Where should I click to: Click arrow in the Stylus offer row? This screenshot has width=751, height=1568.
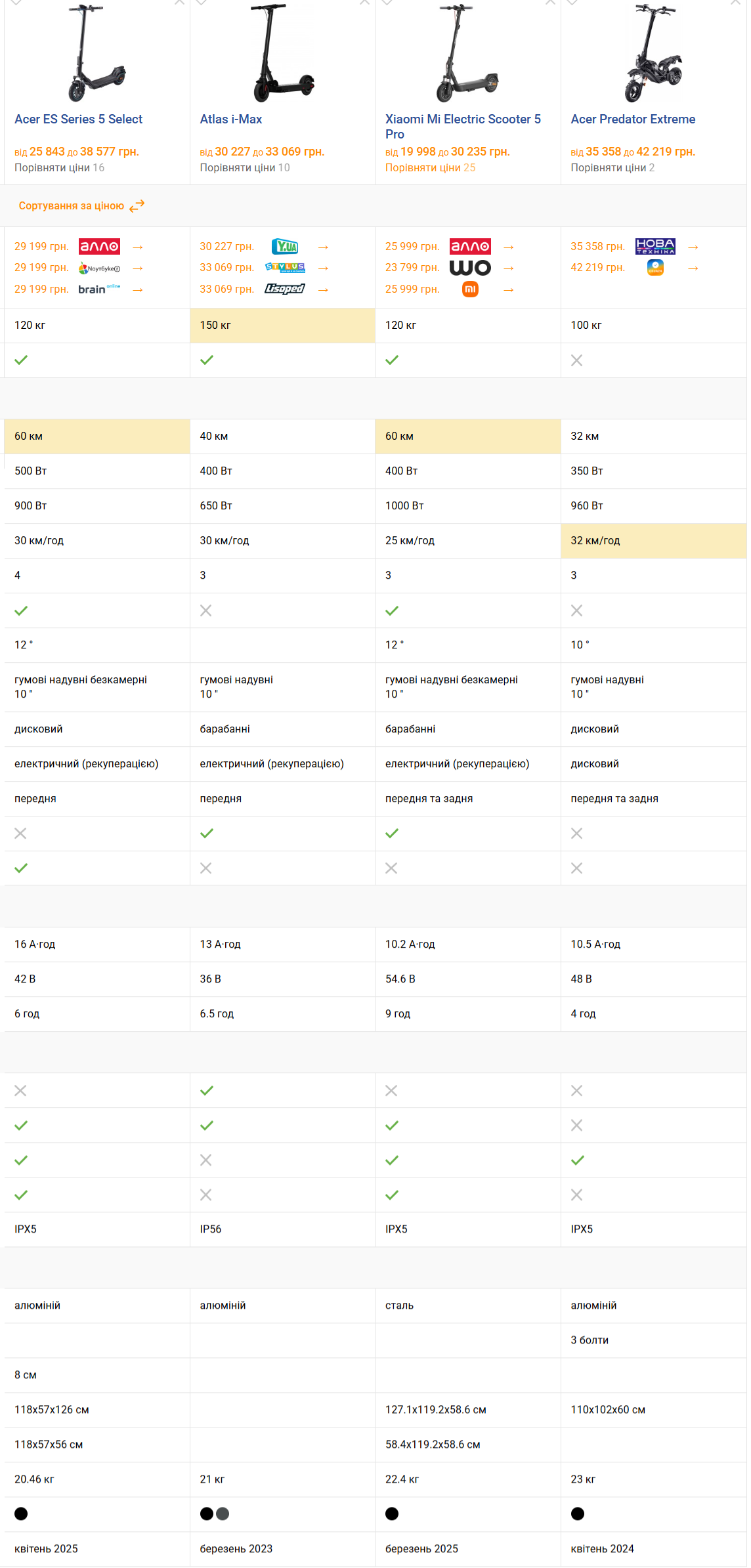(323, 268)
